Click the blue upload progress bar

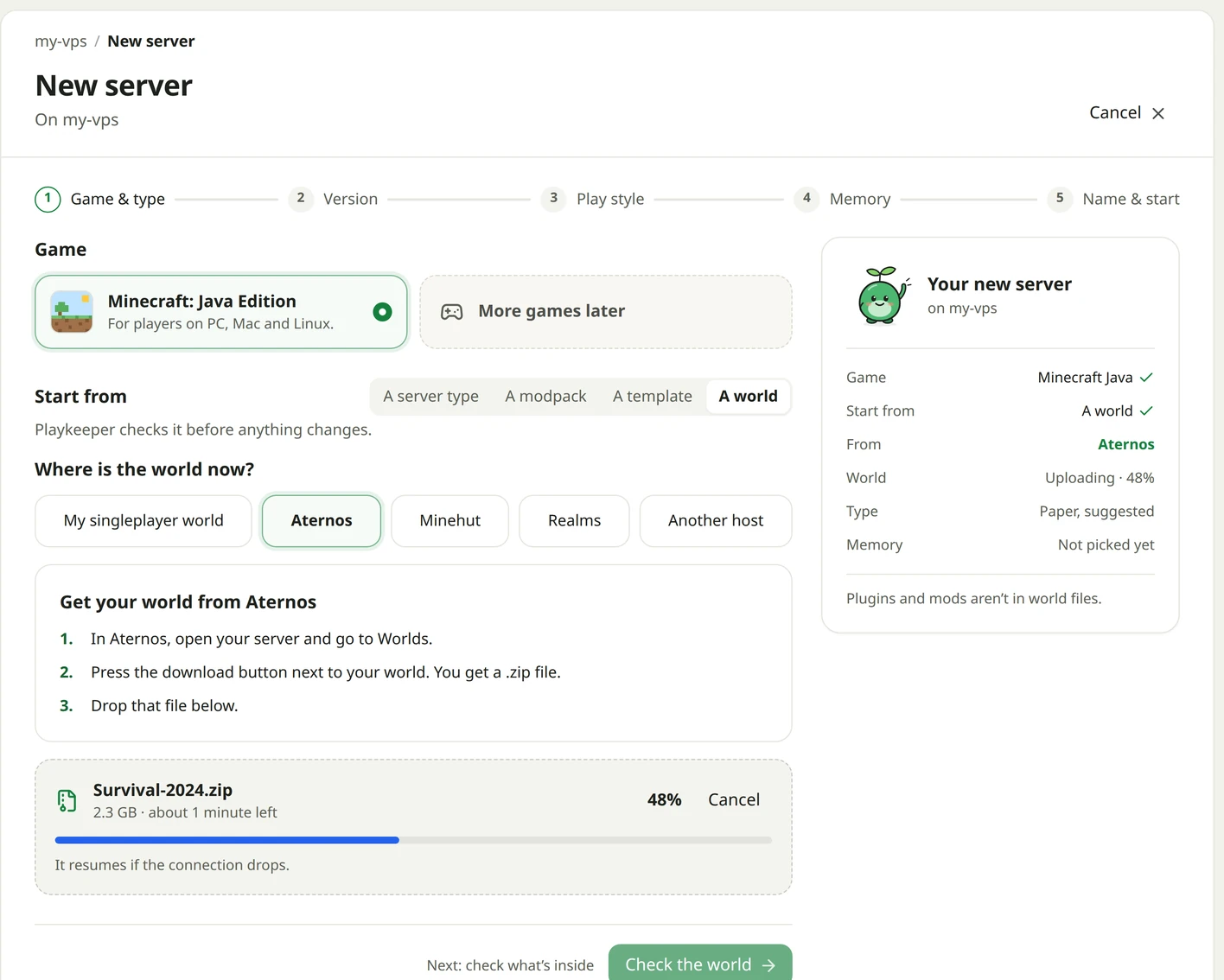click(x=226, y=840)
